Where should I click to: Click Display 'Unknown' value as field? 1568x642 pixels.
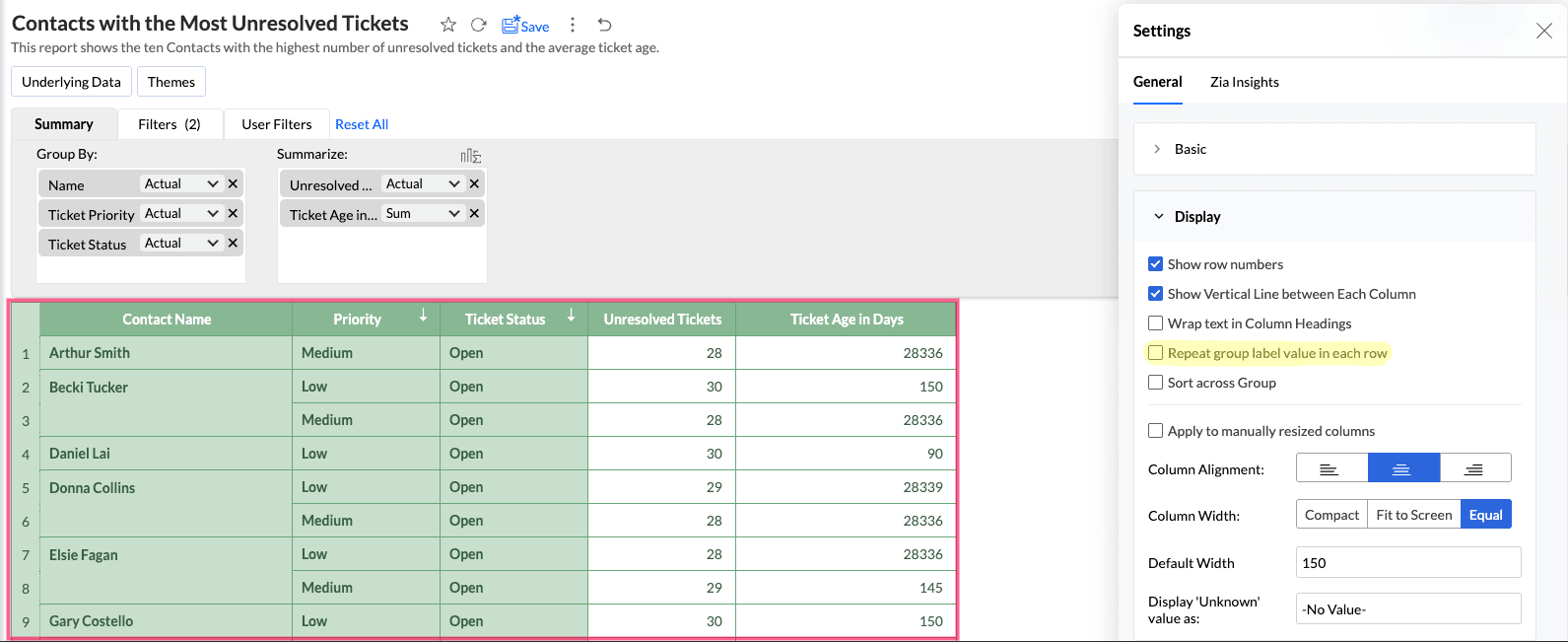pos(1408,608)
